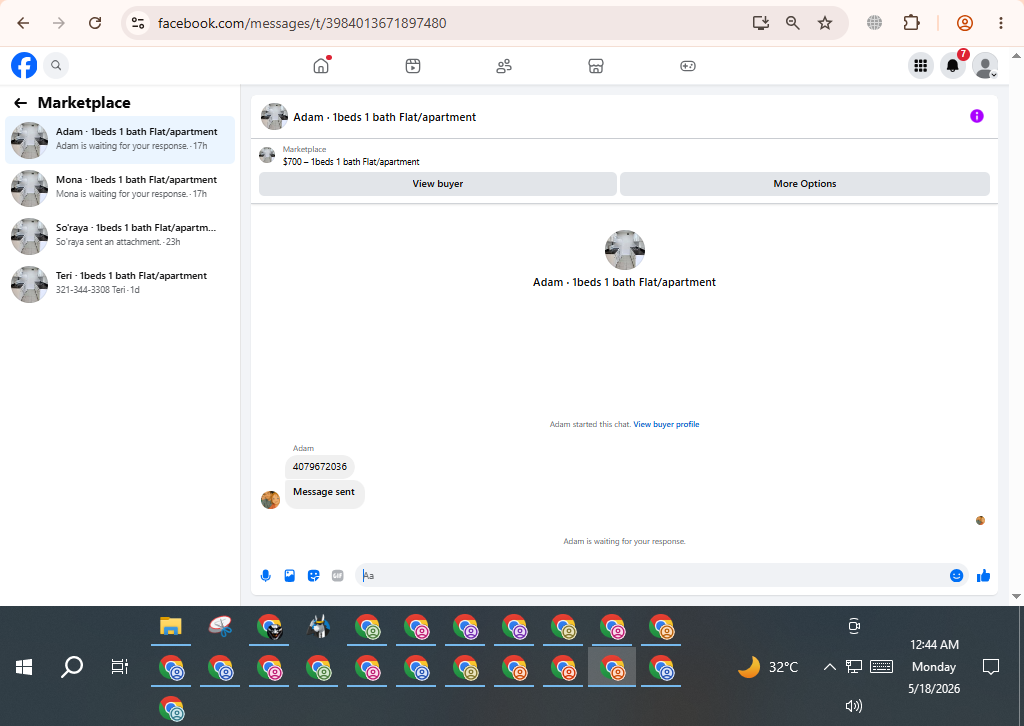Open the Windows notification center
The width and height of the screenshot is (1024, 726).
tap(991, 667)
